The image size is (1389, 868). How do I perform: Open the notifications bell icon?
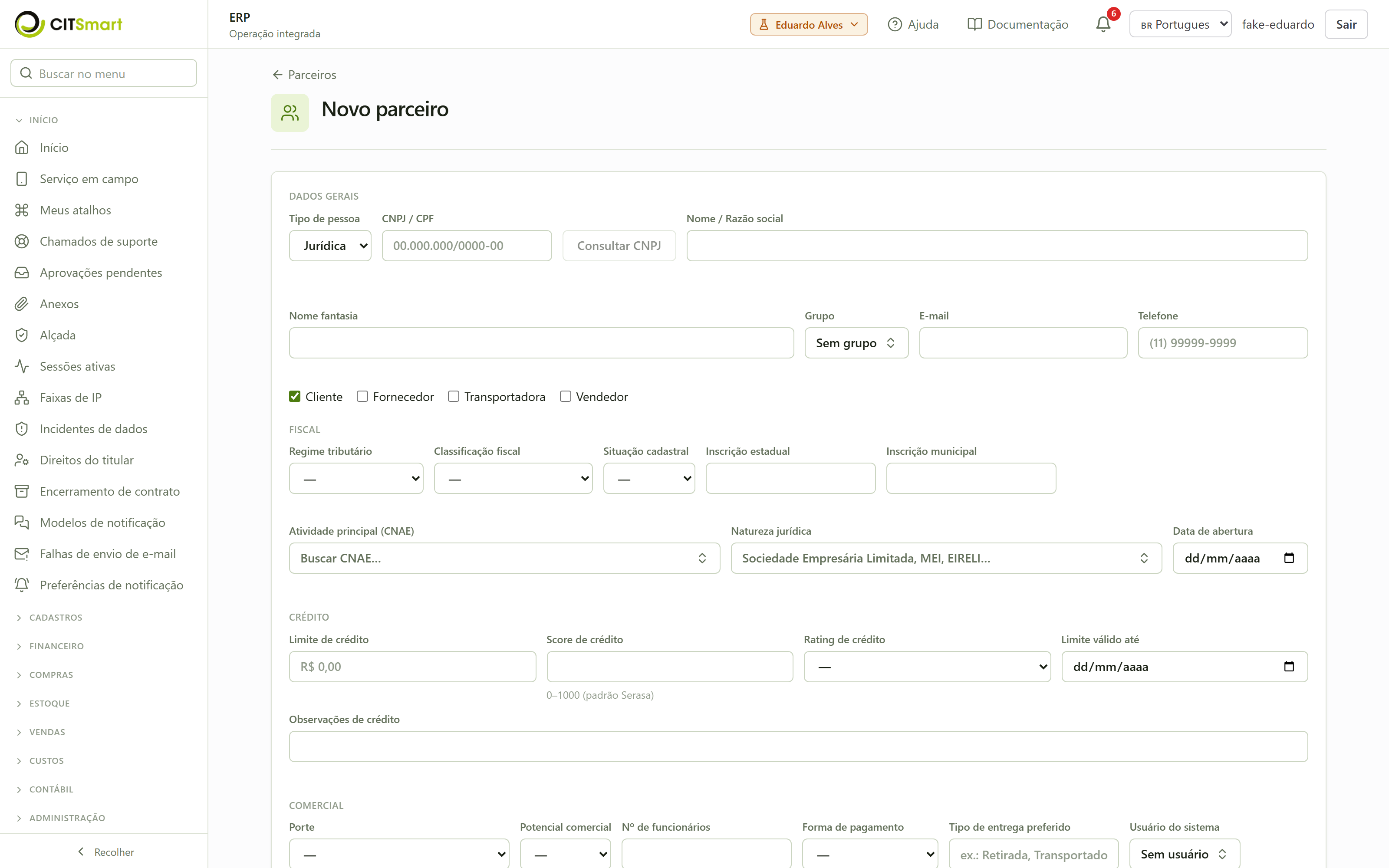click(x=1103, y=24)
